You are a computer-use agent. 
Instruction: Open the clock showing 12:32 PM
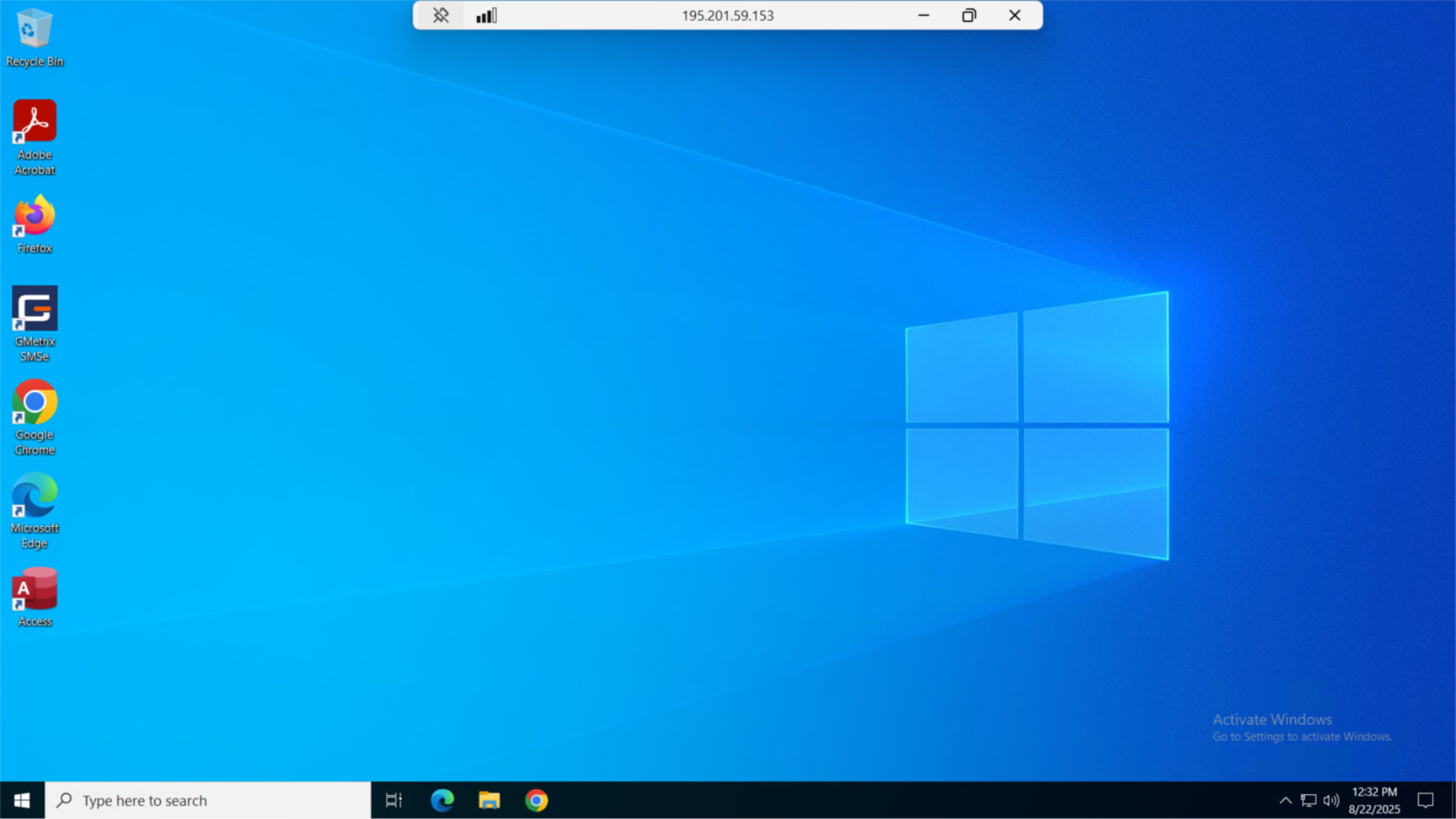(x=1374, y=800)
